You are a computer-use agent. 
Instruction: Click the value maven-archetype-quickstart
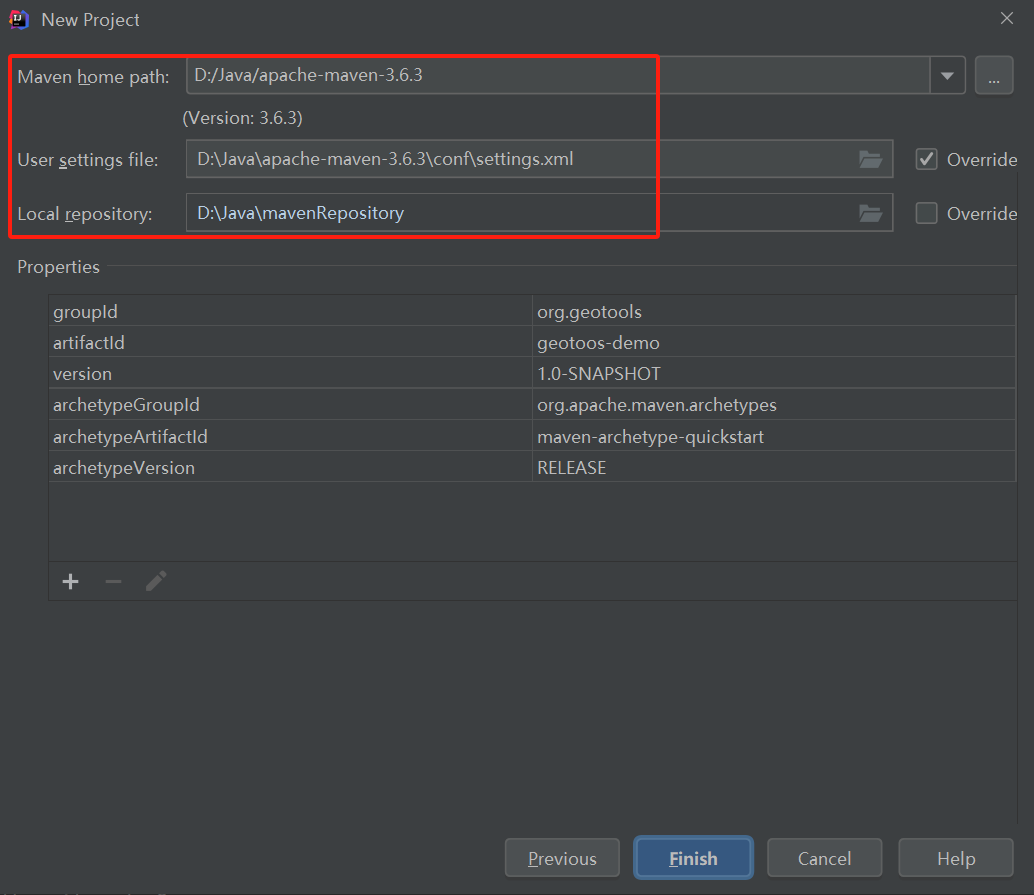pyautogui.click(x=650, y=437)
